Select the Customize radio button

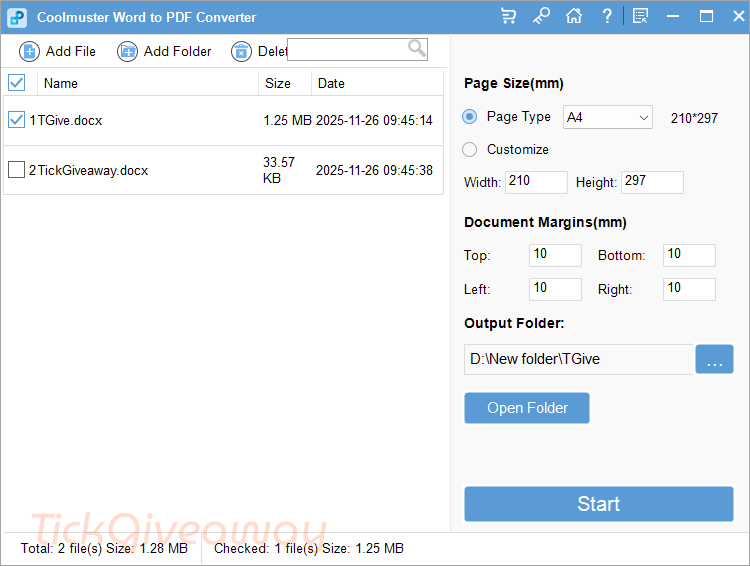click(x=470, y=149)
